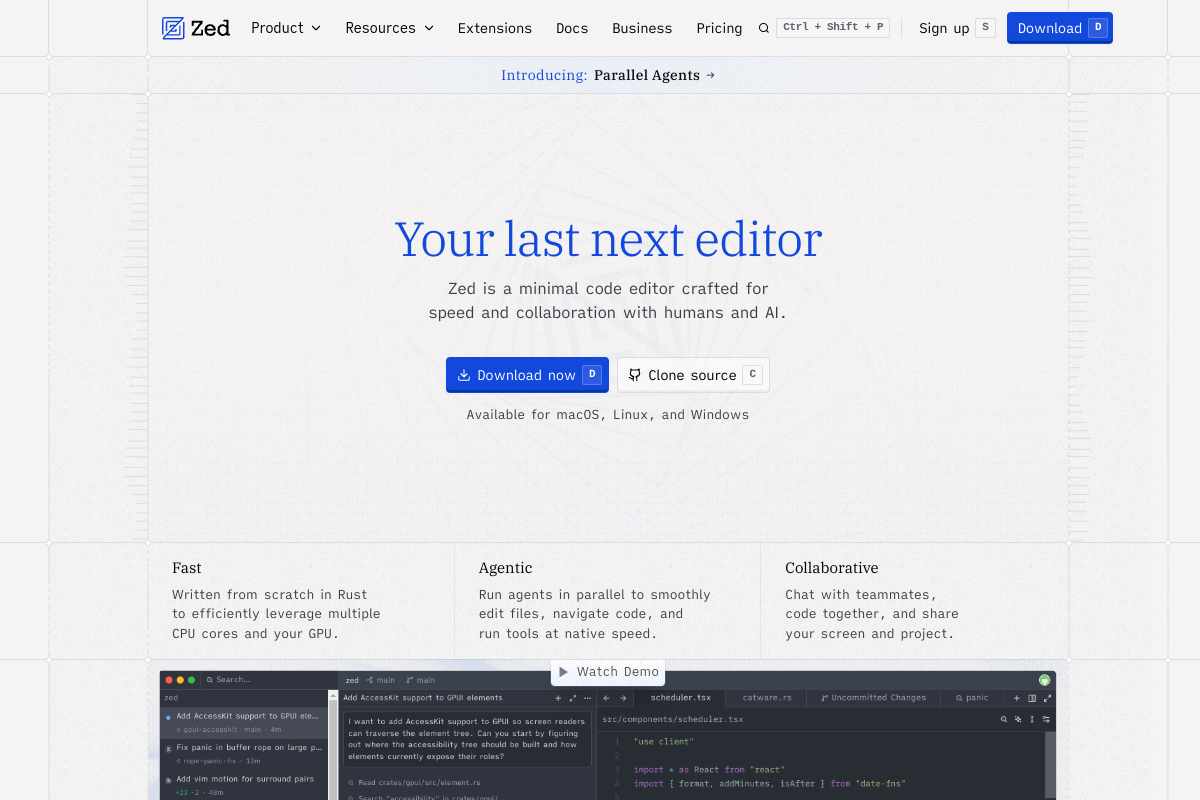Switch to the catware.rs tab
This screenshot has width=1200, height=800.
[x=767, y=698]
